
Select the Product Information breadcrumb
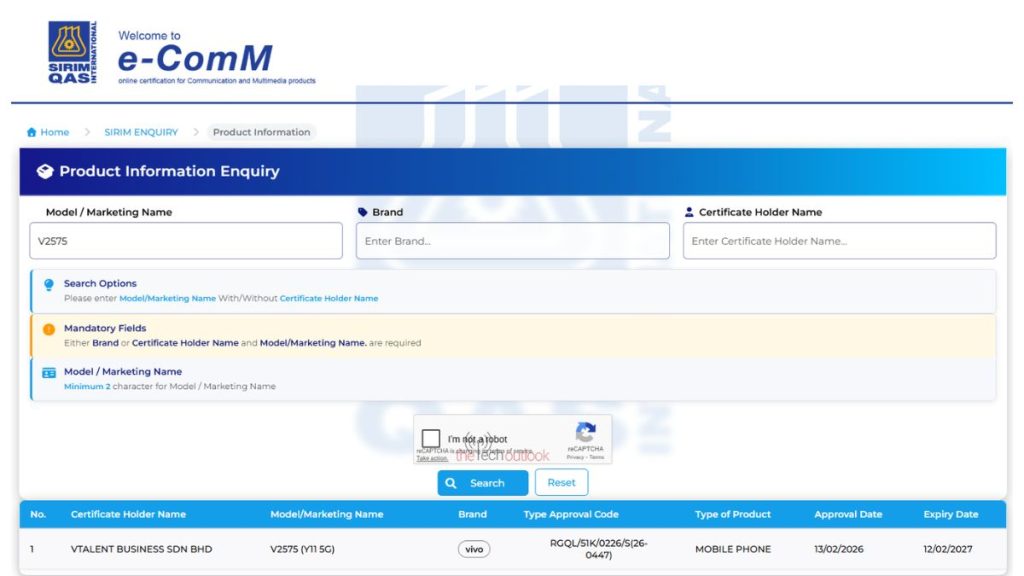(x=261, y=132)
